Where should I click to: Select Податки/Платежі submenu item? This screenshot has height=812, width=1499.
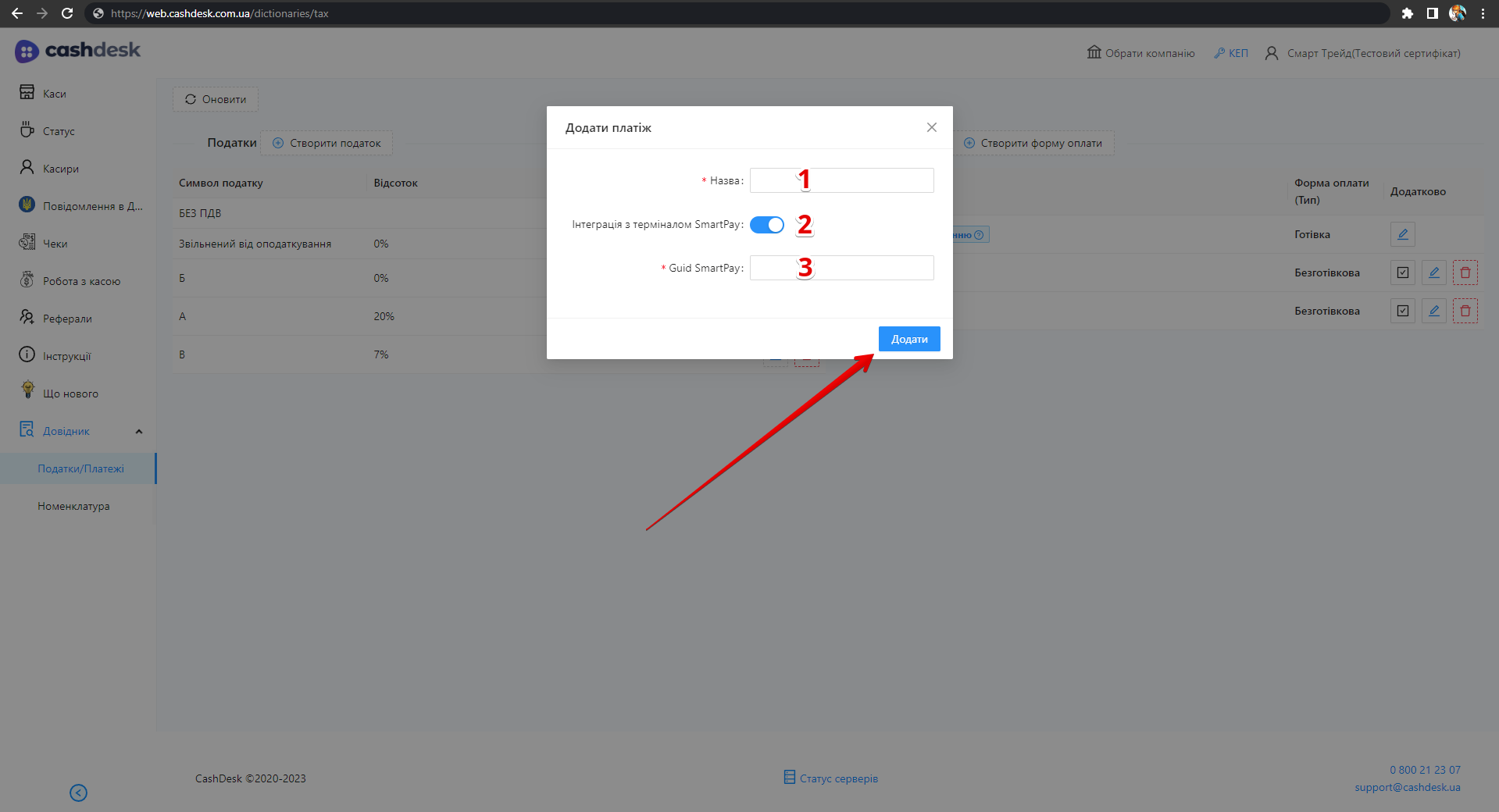(x=80, y=468)
